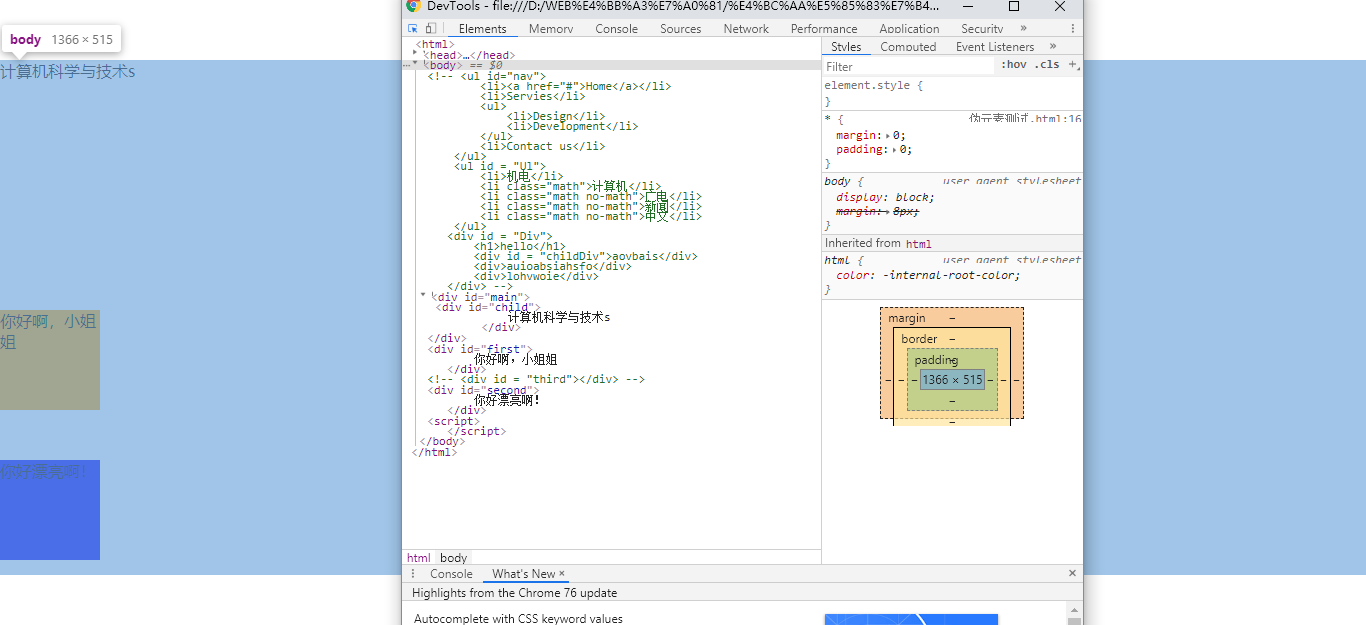The image size is (1366, 625).
Task: Open the Memory panel tab
Action: (x=551, y=28)
